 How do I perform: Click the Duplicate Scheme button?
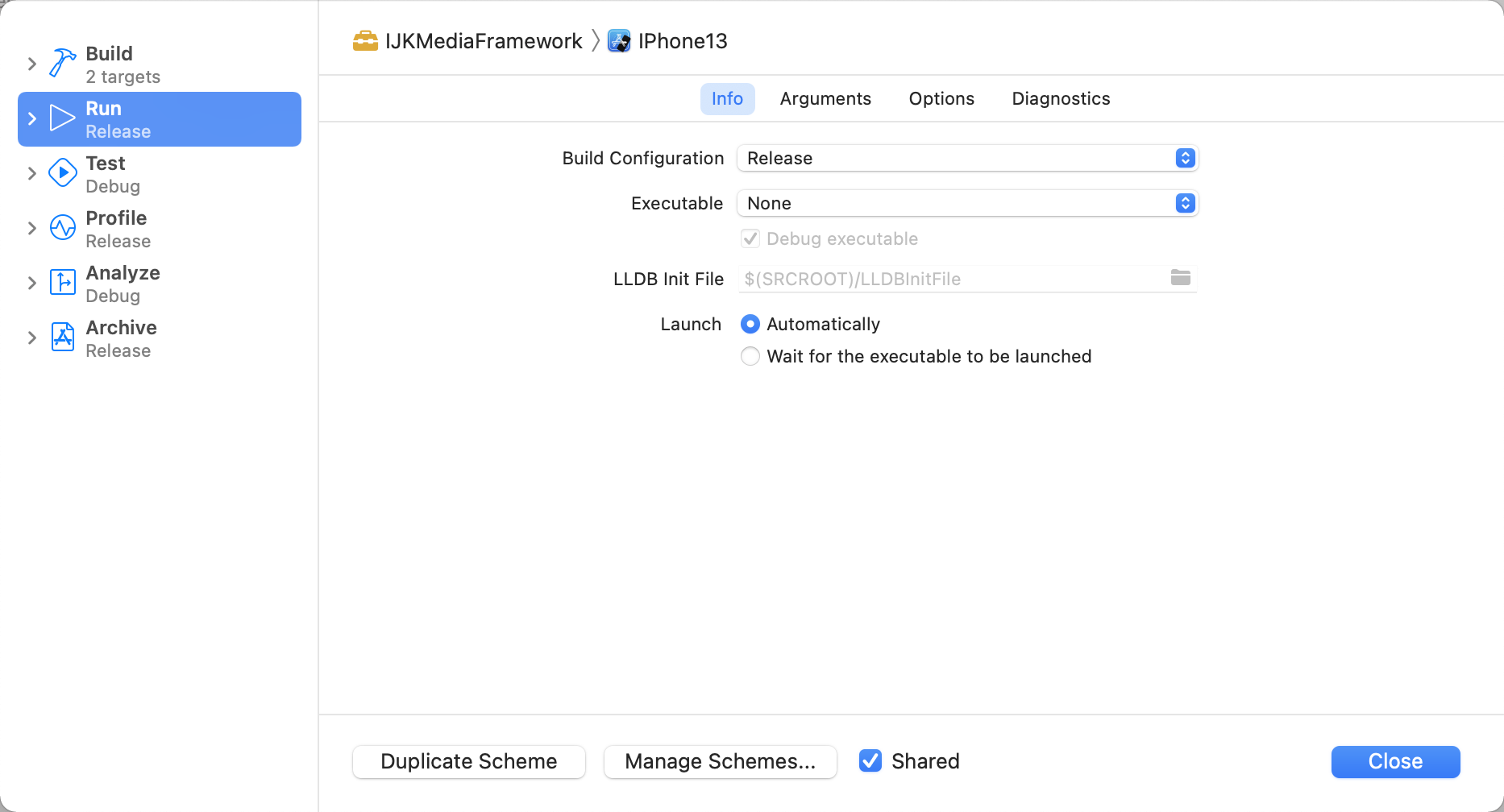pyautogui.click(x=468, y=760)
